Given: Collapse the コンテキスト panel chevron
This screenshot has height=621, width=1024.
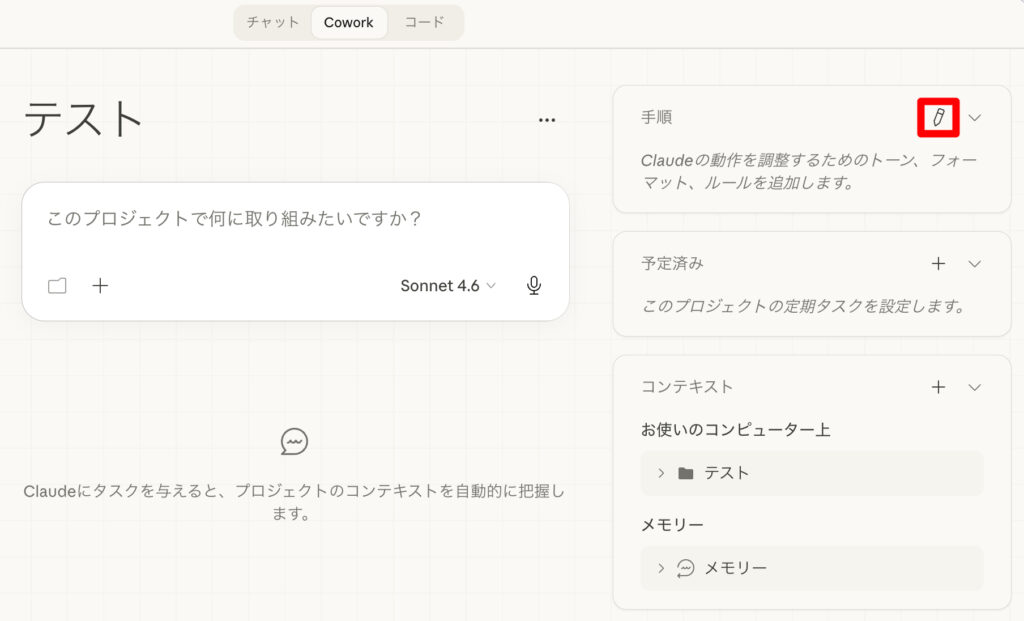Looking at the screenshot, I should (975, 387).
